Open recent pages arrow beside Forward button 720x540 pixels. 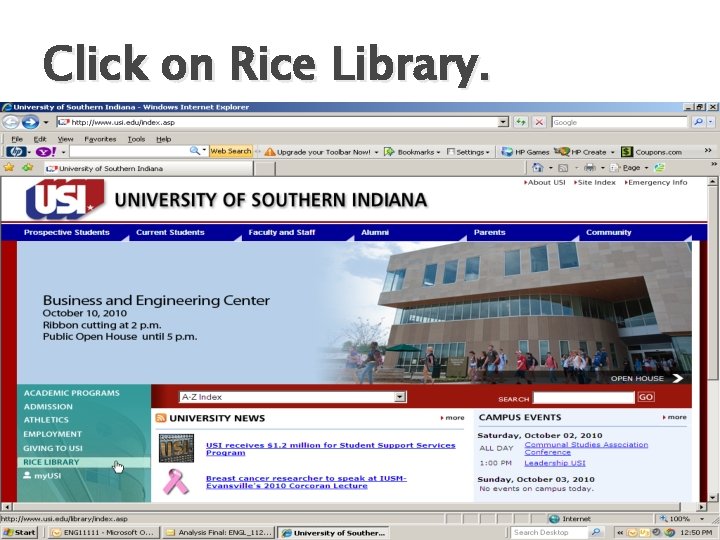[x=46, y=122]
